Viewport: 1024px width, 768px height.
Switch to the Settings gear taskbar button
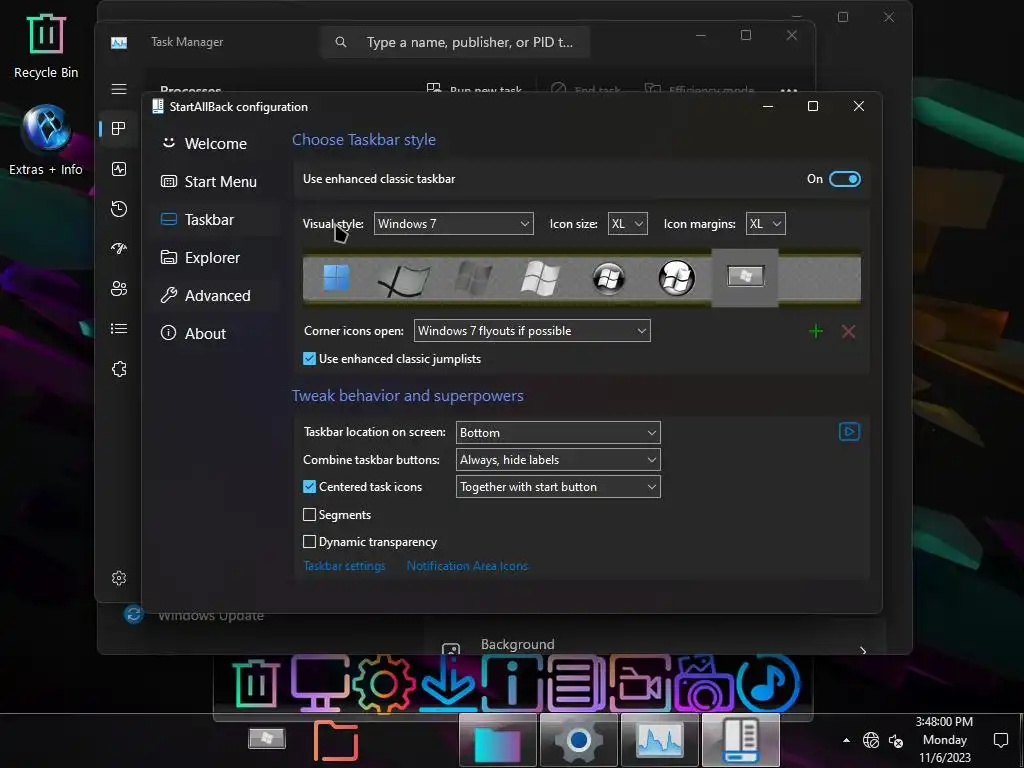(x=579, y=741)
